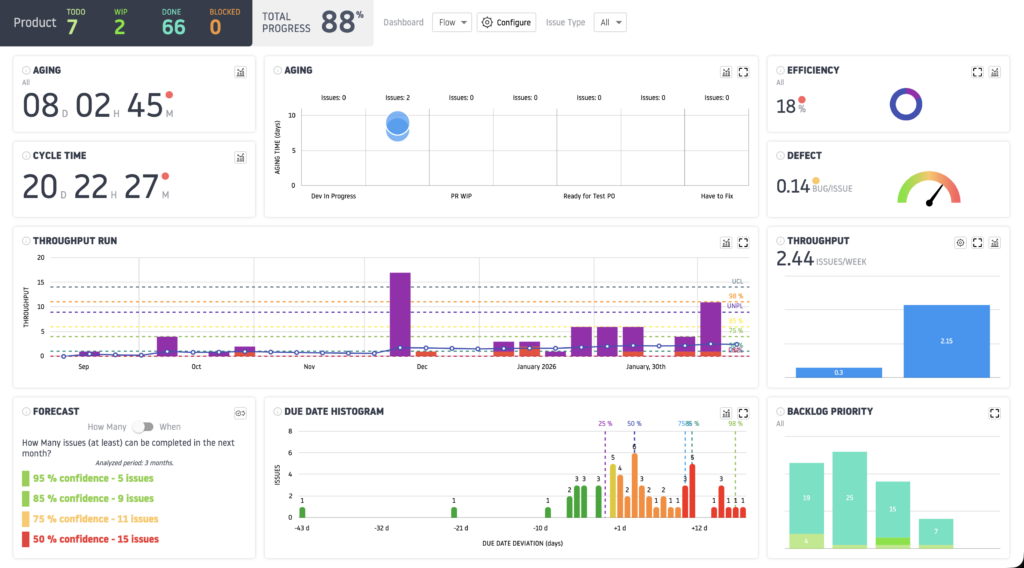Click info icon beside Defect title
The image size is (1024, 568).
point(780,156)
